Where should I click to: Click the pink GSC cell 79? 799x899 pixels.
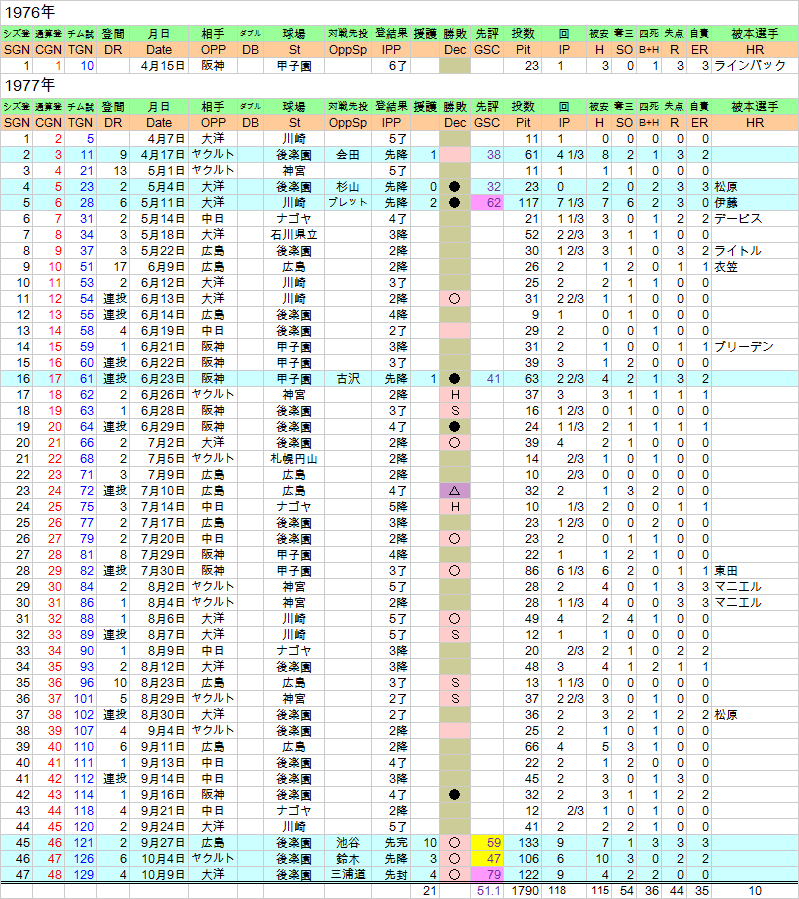click(x=487, y=875)
